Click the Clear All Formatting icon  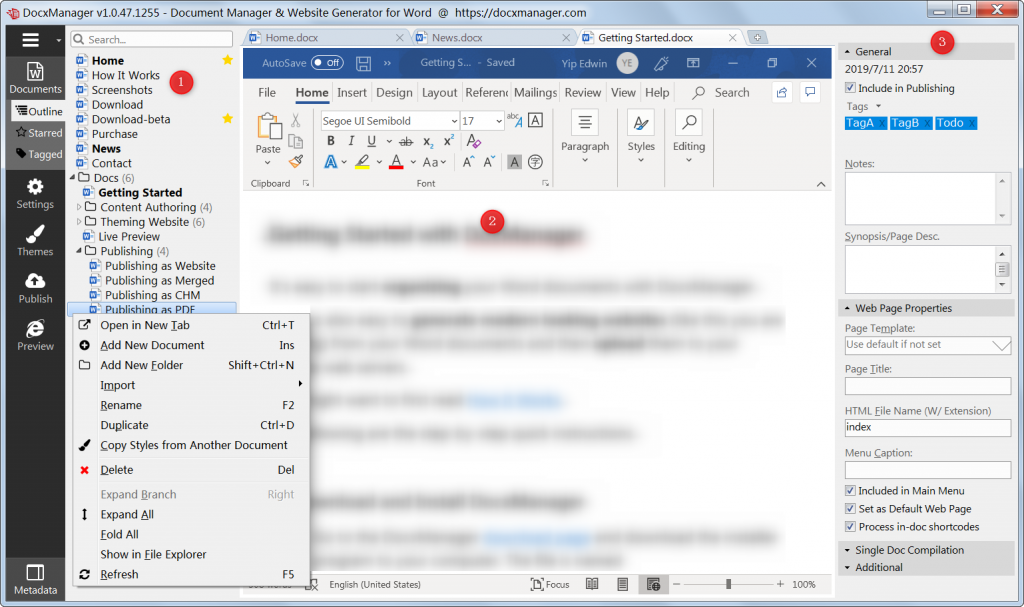click(473, 140)
